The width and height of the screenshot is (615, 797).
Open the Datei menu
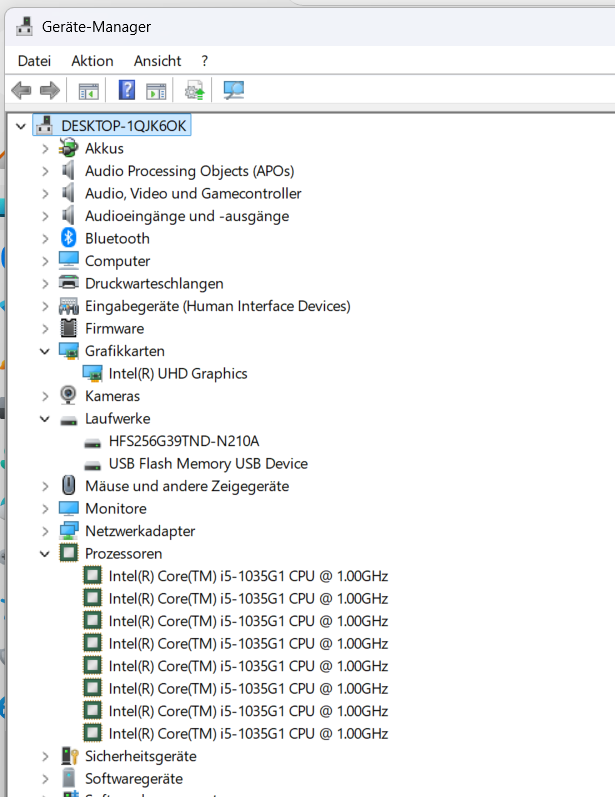tap(34, 61)
